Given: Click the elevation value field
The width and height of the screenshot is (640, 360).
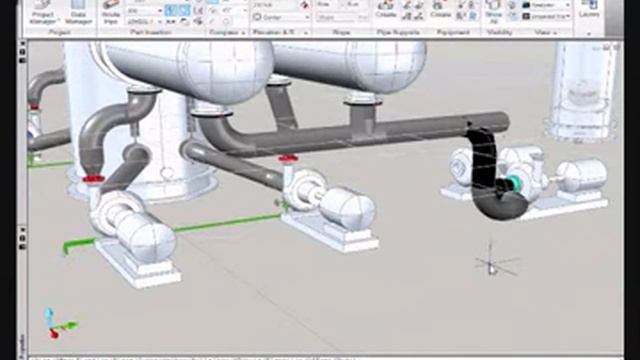Looking at the screenshot, I should (276, 5).
